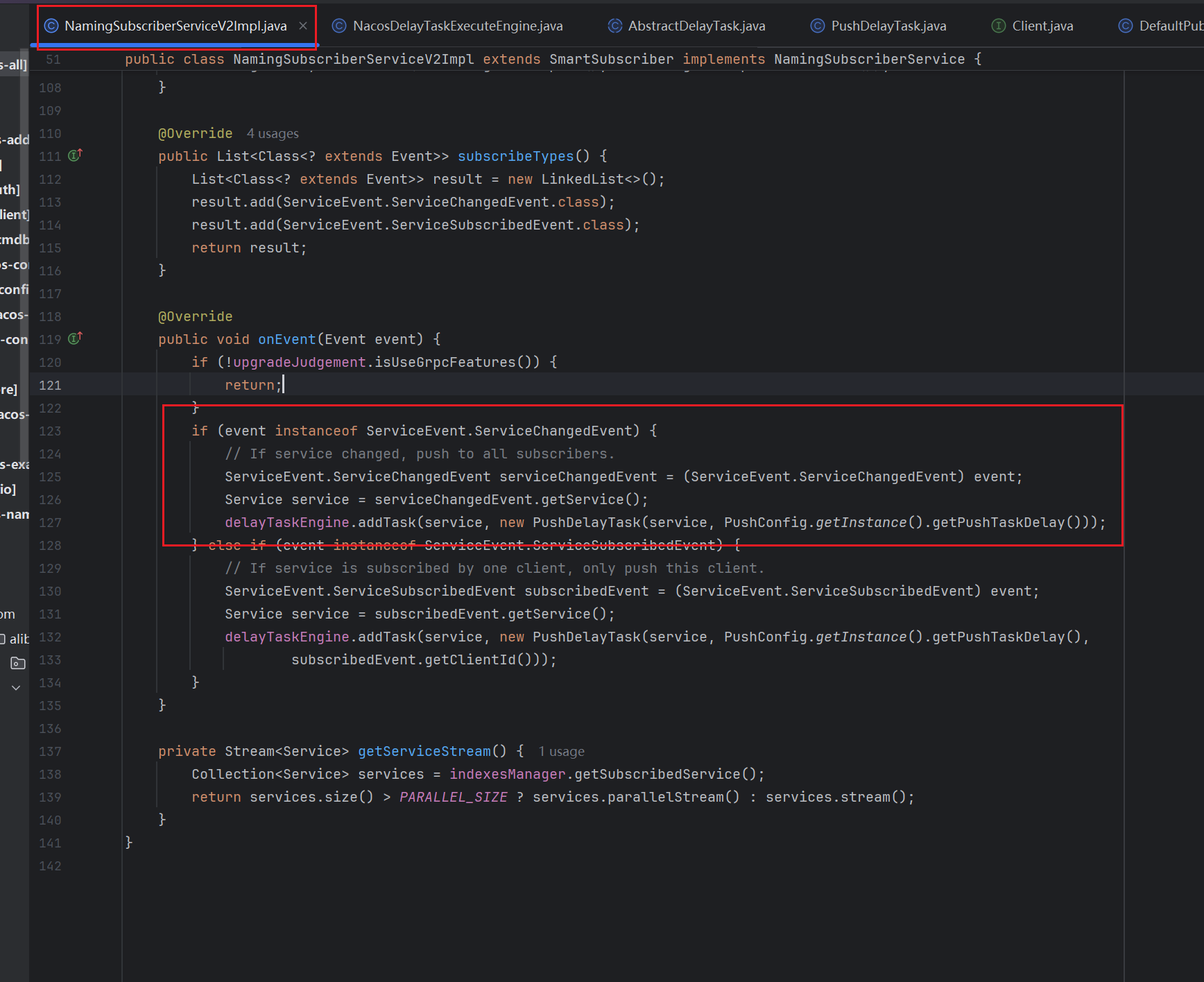This screenshot has height=982, width=1204.
Task: Open the AbstractDelayTask.java tab
Action: pyautogui.click(x=696, y=26)
